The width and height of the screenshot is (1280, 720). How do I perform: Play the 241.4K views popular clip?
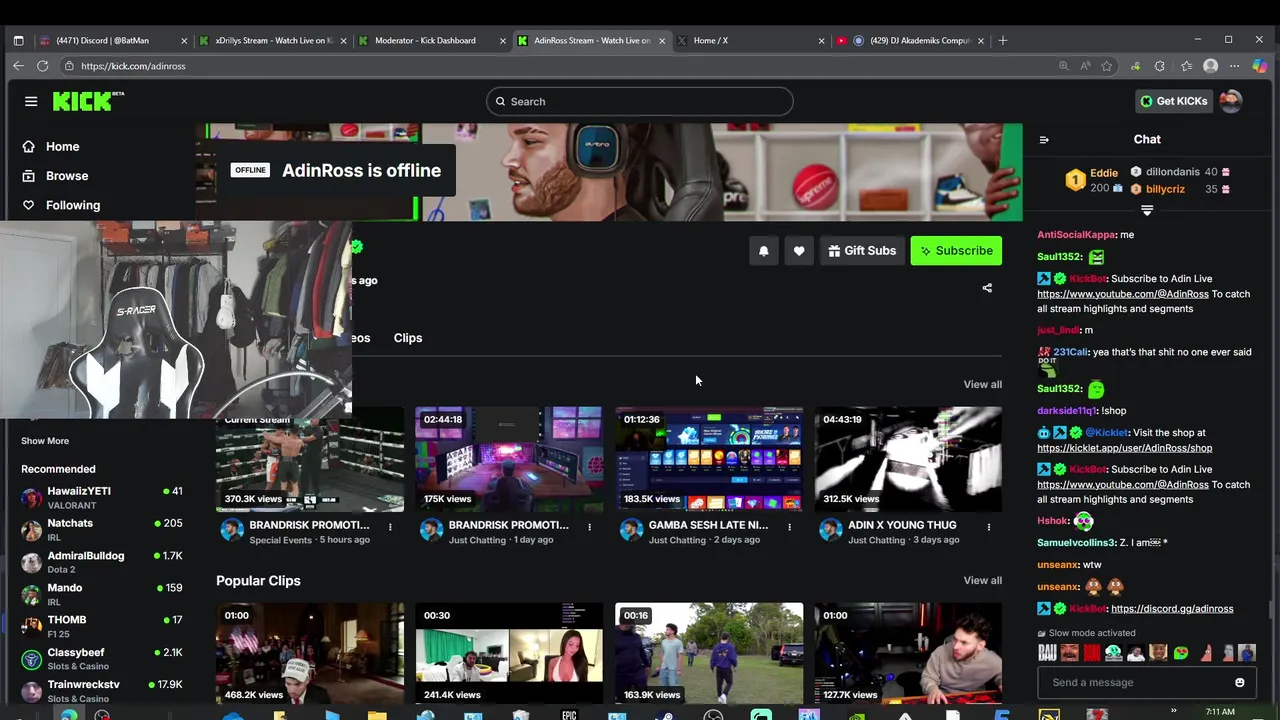tap(509, 652)
